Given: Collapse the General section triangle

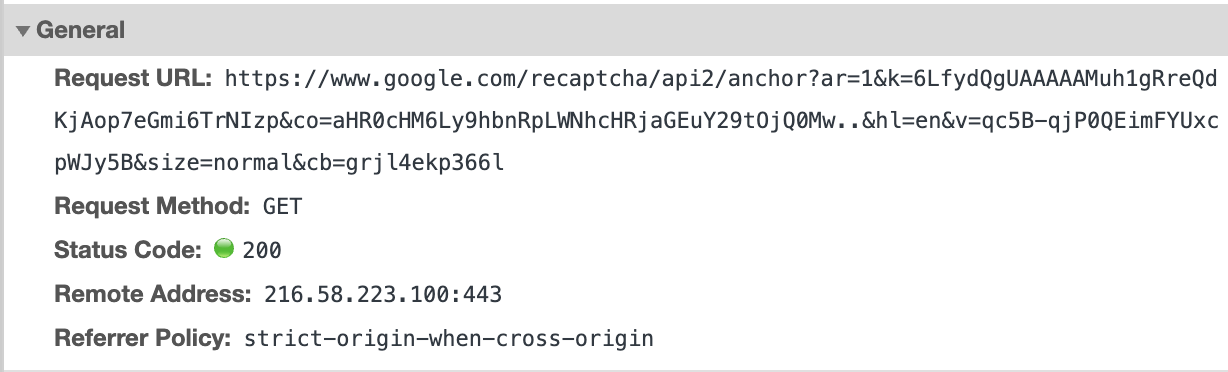Looking at the screenshot, I should click(24, 31).
